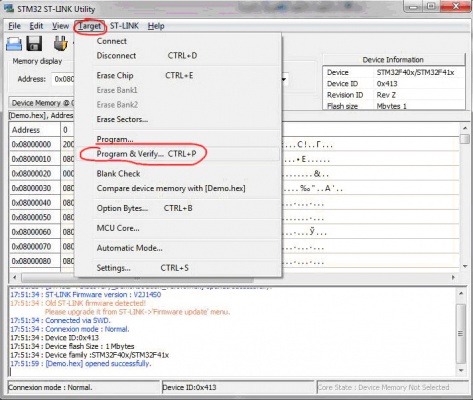
Task: Open the Help menu
Action: 156,26
